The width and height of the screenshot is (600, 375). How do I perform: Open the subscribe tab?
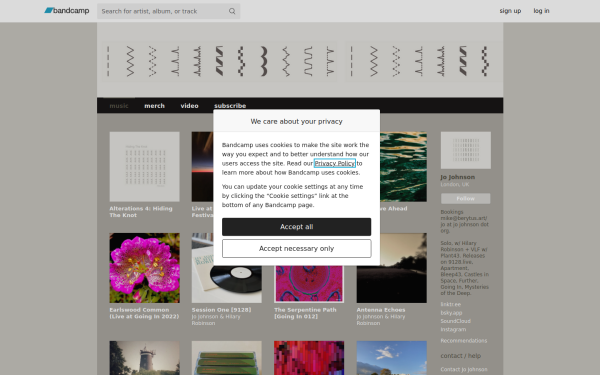[x=230, y=106]
